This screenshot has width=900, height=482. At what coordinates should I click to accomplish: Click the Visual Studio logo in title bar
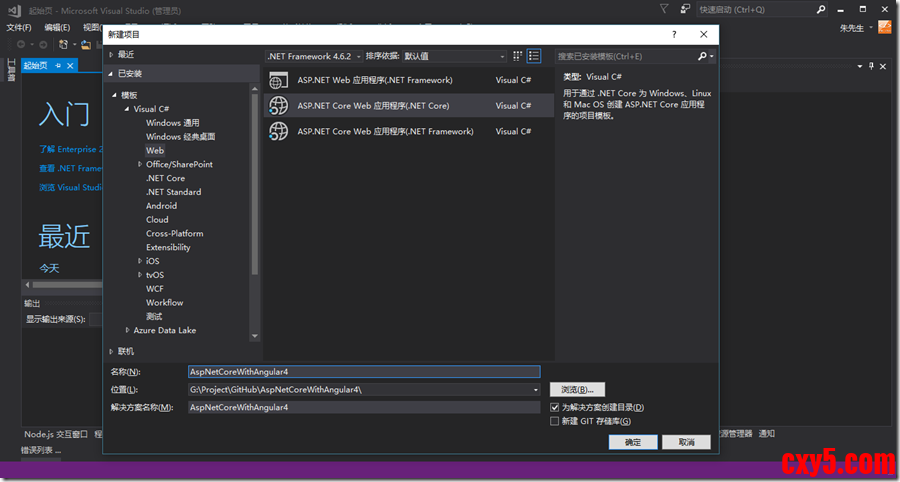pyautogui.click(x=15, y=10)
